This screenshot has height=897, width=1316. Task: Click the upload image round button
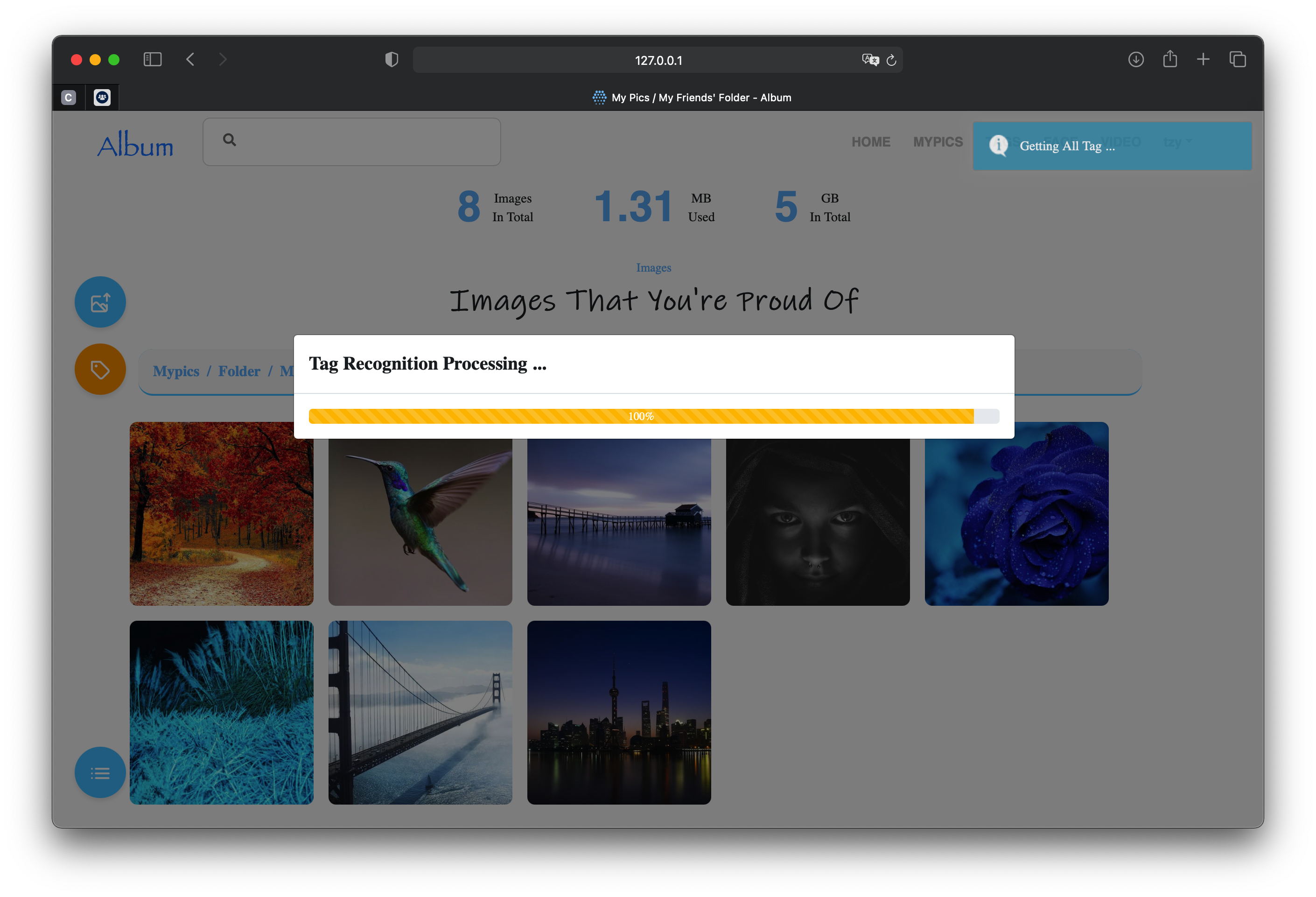click(x=100, y=302)
